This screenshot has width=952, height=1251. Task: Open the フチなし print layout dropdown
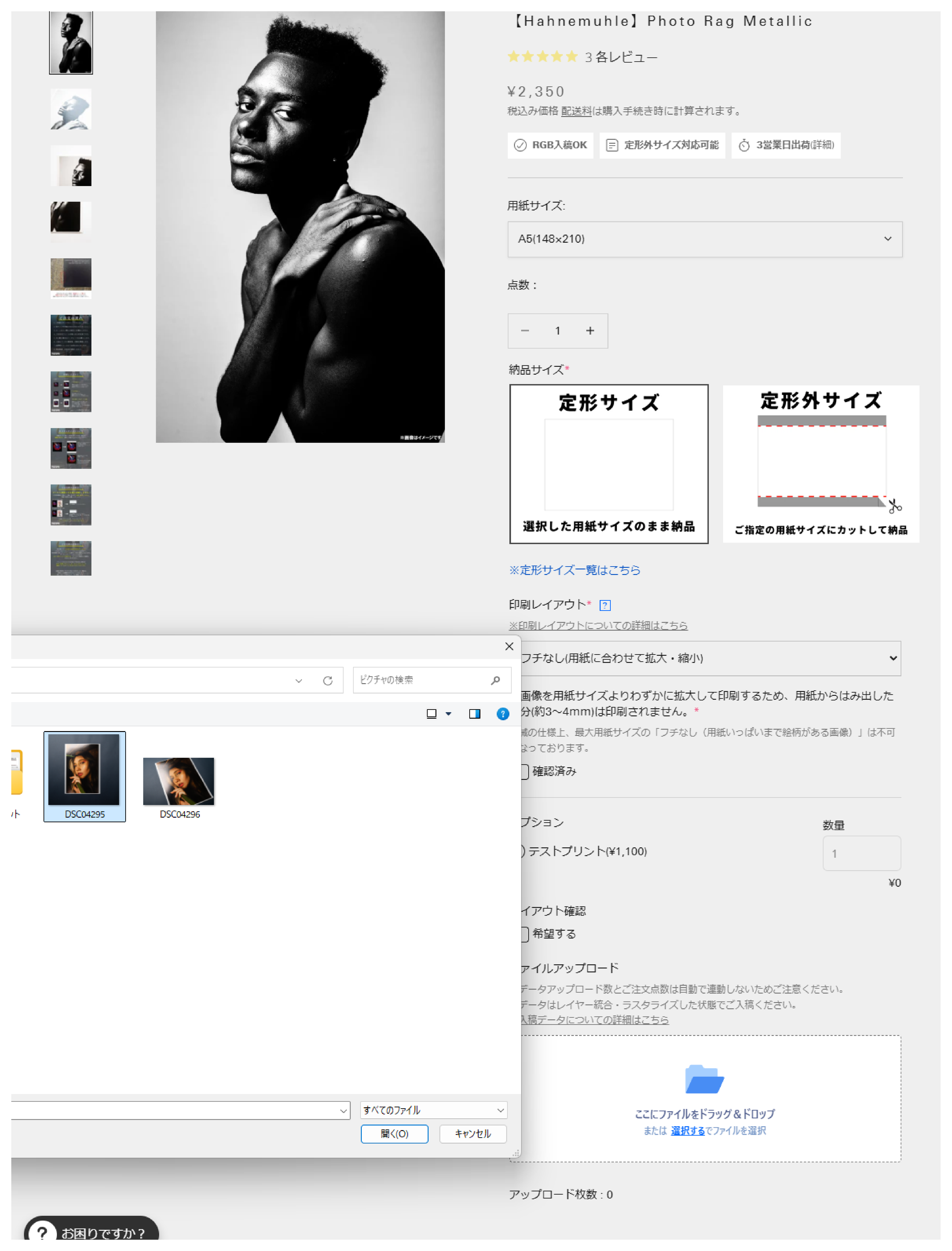(x=708, y=658)
